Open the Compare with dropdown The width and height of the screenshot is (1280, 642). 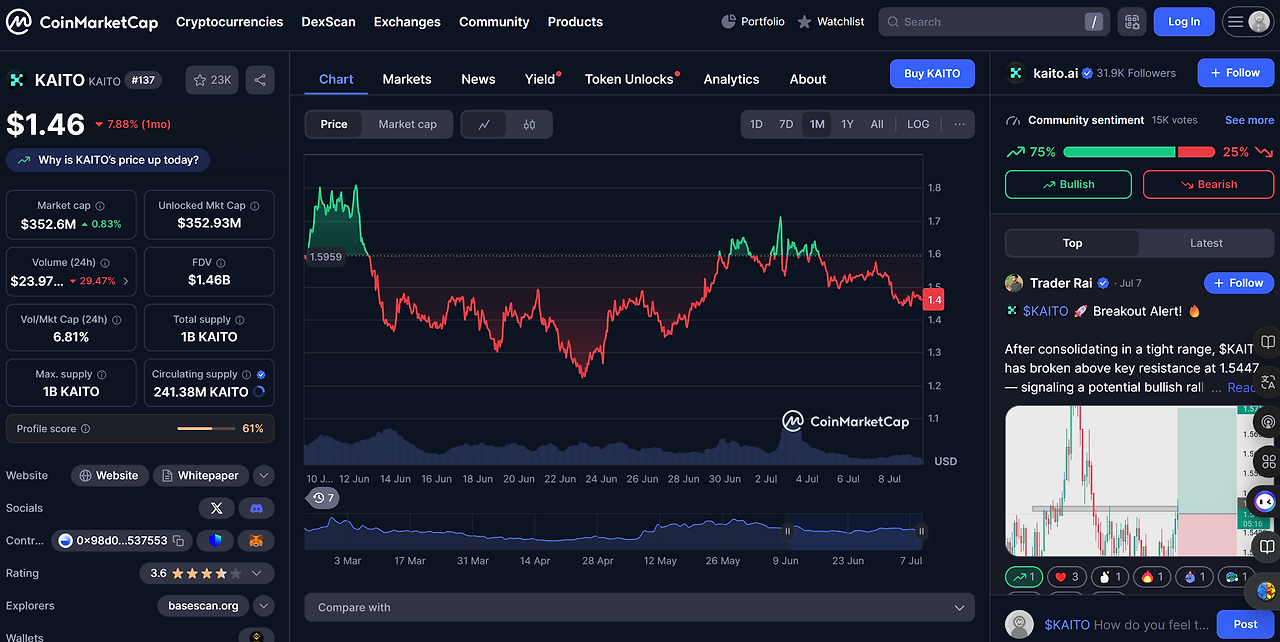[x=639, y=607]
